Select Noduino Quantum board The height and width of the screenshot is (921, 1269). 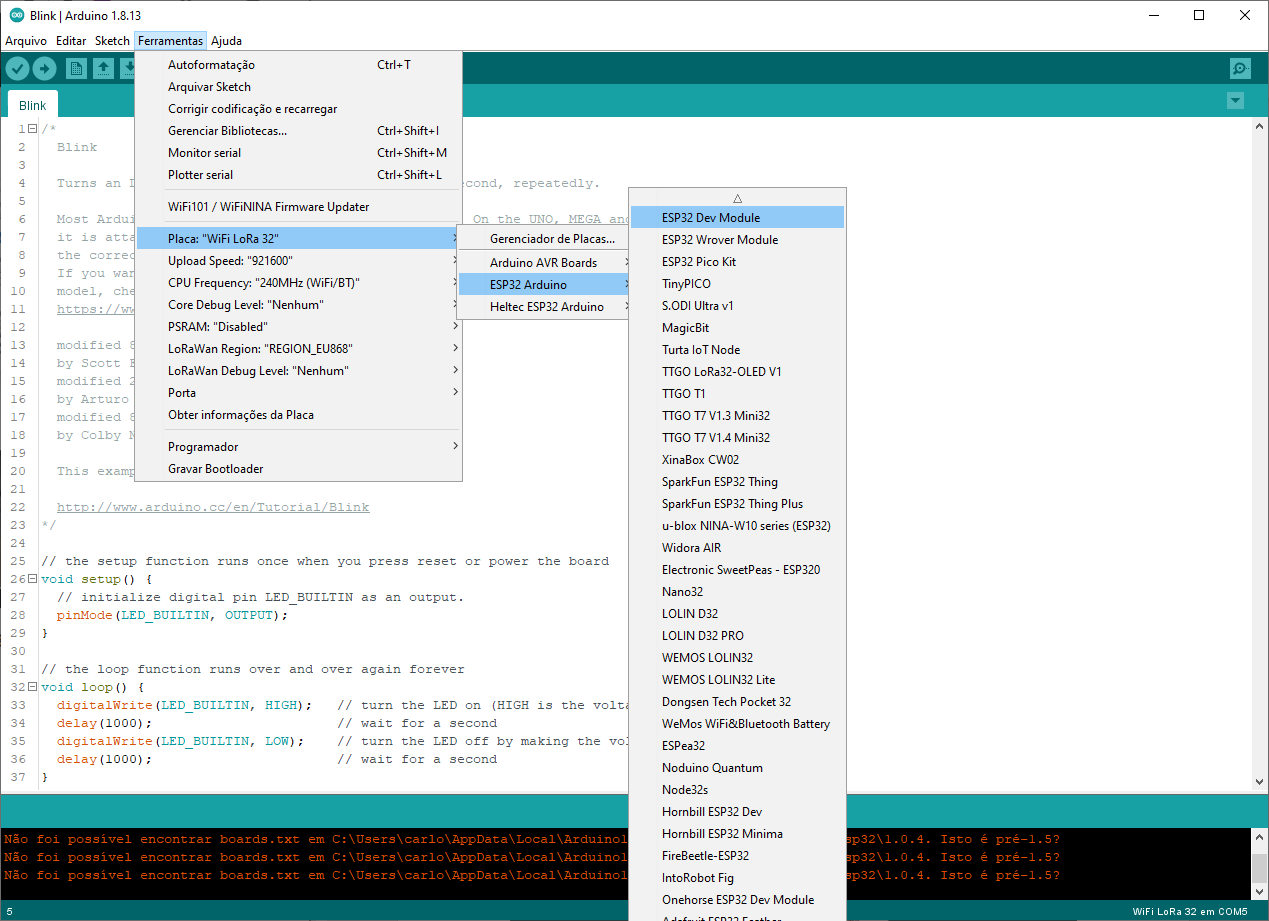[738, 768]
